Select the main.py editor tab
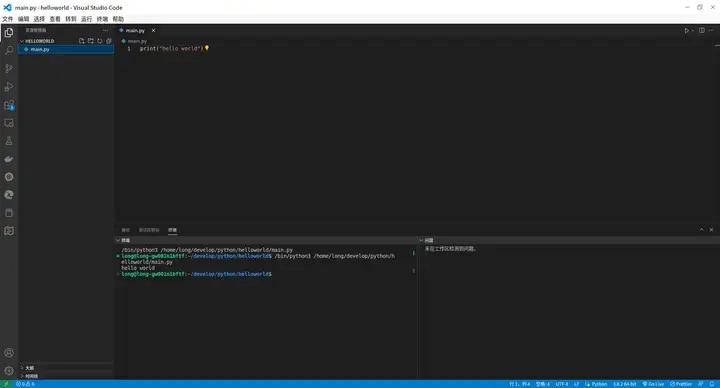 coord(136,30)
